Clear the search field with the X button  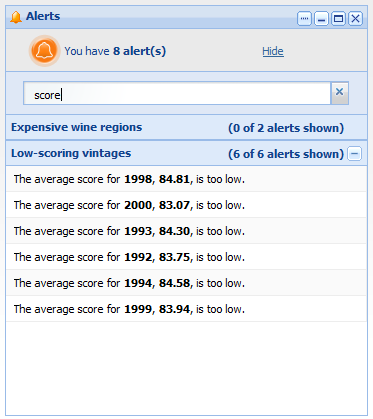pyautogui.click(x=339, y=92)
